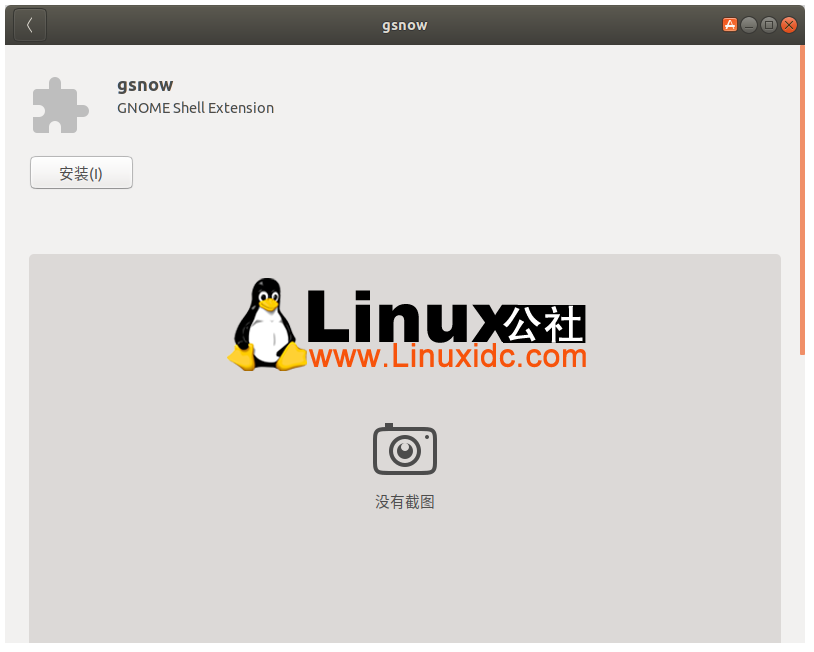
Task: Maximize the gsnow window
Action: point(769,25)
